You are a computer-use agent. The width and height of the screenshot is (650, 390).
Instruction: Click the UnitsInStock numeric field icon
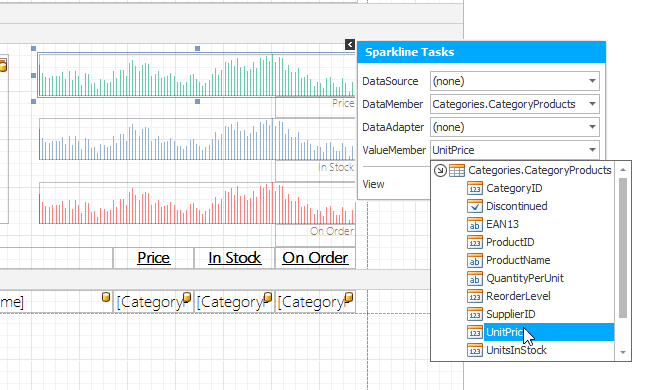point(475,350)
